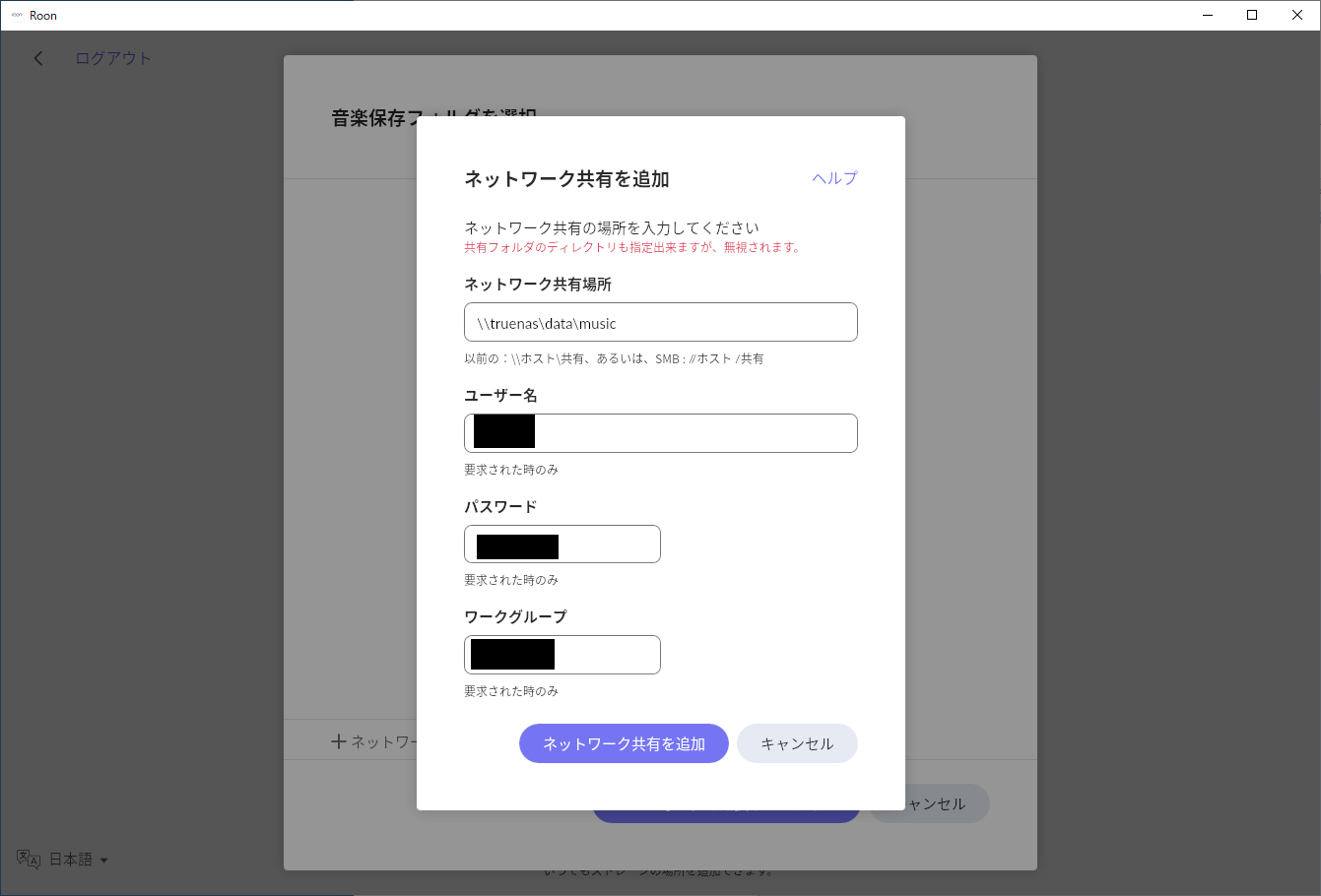Click the 以前の：\\ホスト\共有 hint text
The width and height of the screenshot is (1321, 896).
[x=614, y=358]
